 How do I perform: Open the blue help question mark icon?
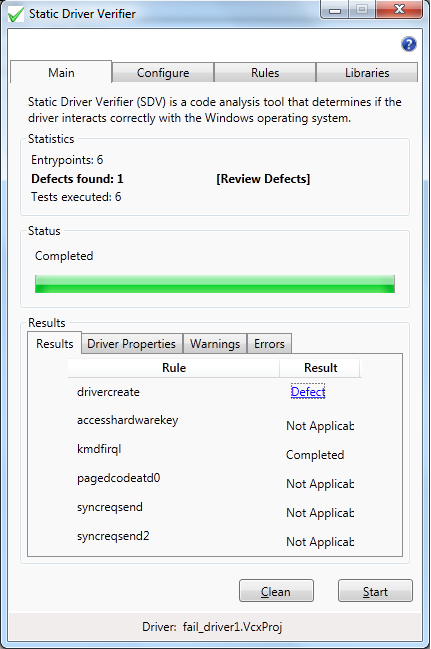(409, 44)
